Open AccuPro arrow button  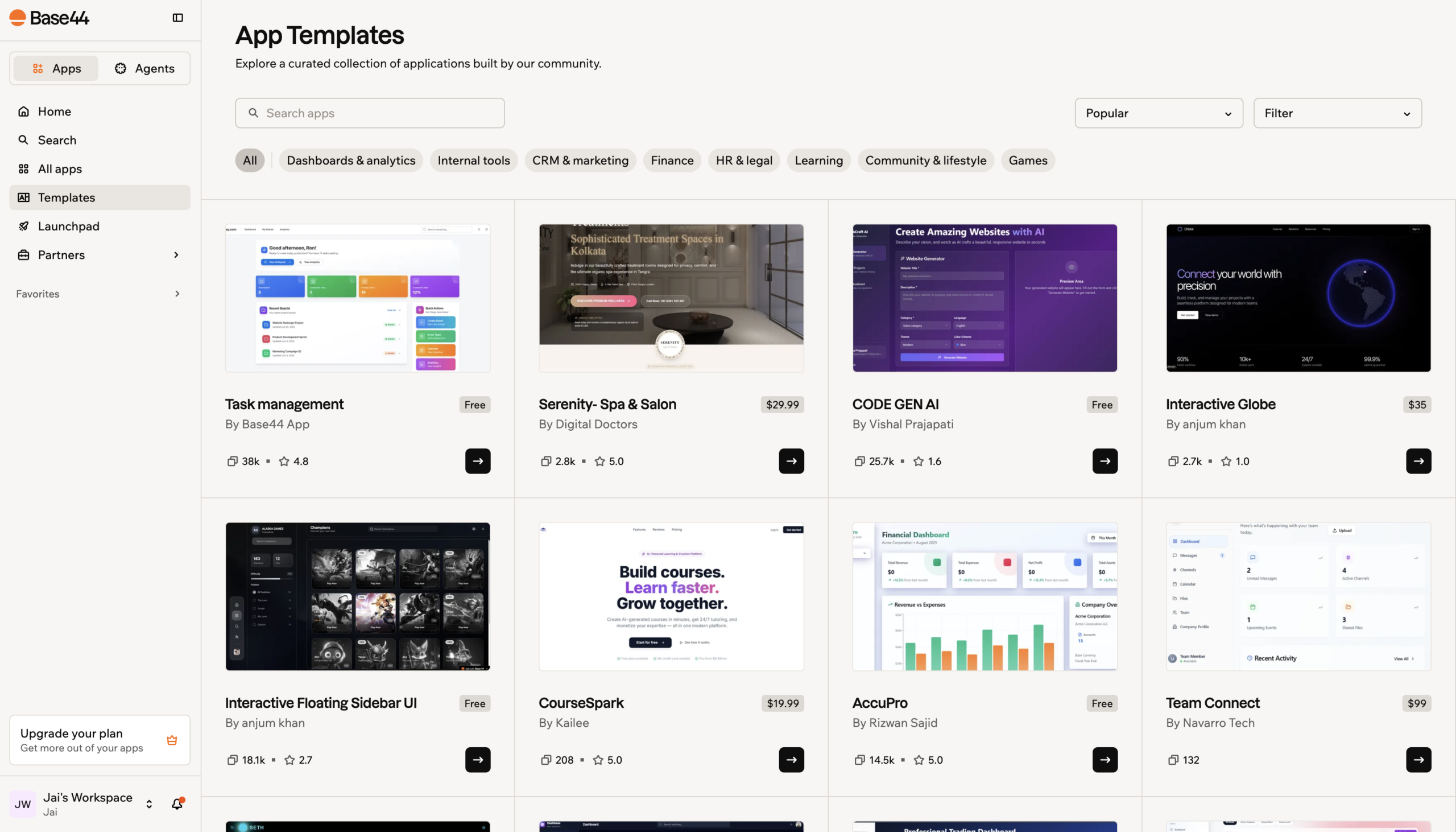pos(1105,760)
